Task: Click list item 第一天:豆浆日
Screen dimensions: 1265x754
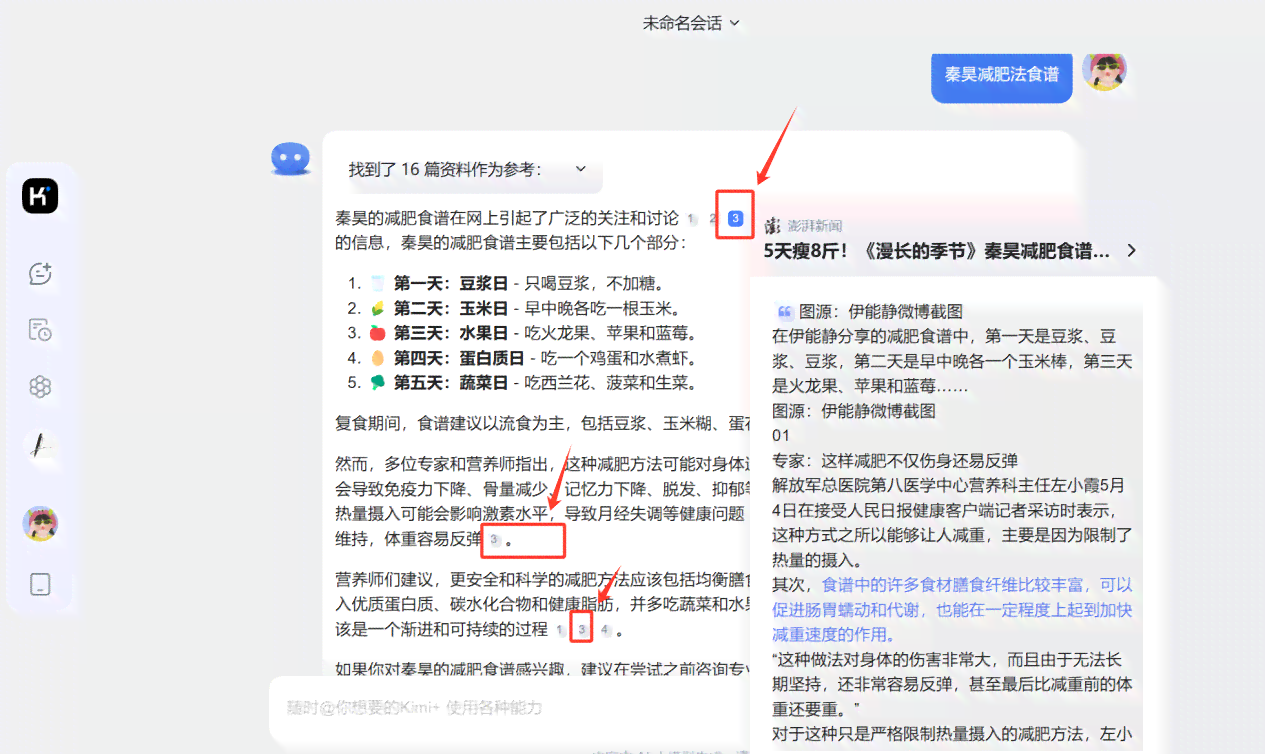Action: click(515, 283)
